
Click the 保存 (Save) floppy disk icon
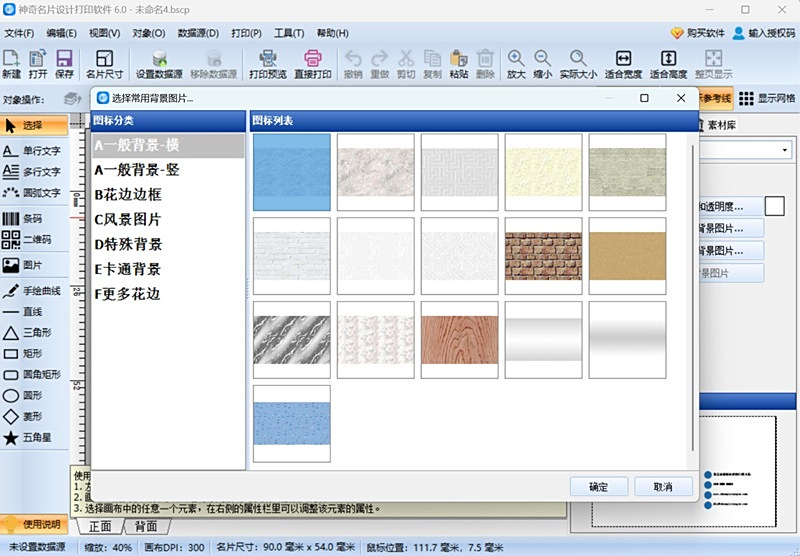64,64
